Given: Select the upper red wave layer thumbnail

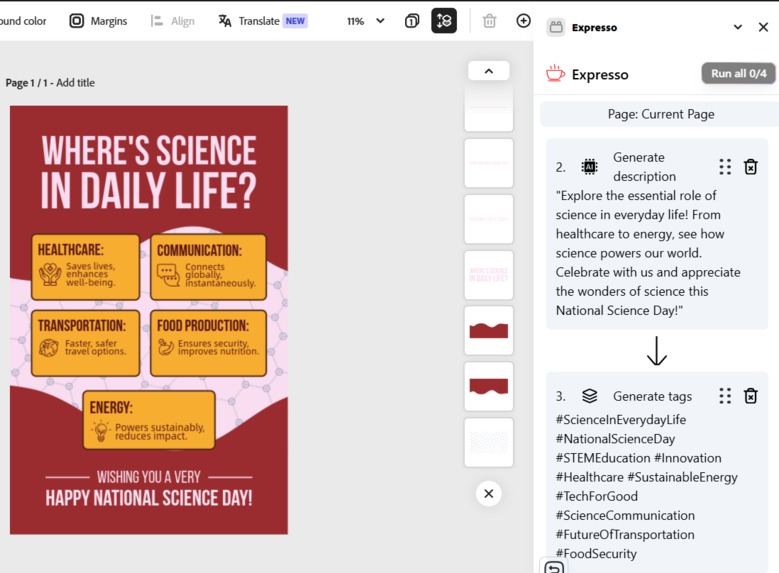Looking at the screenshot, I should [x=489, y=330].
